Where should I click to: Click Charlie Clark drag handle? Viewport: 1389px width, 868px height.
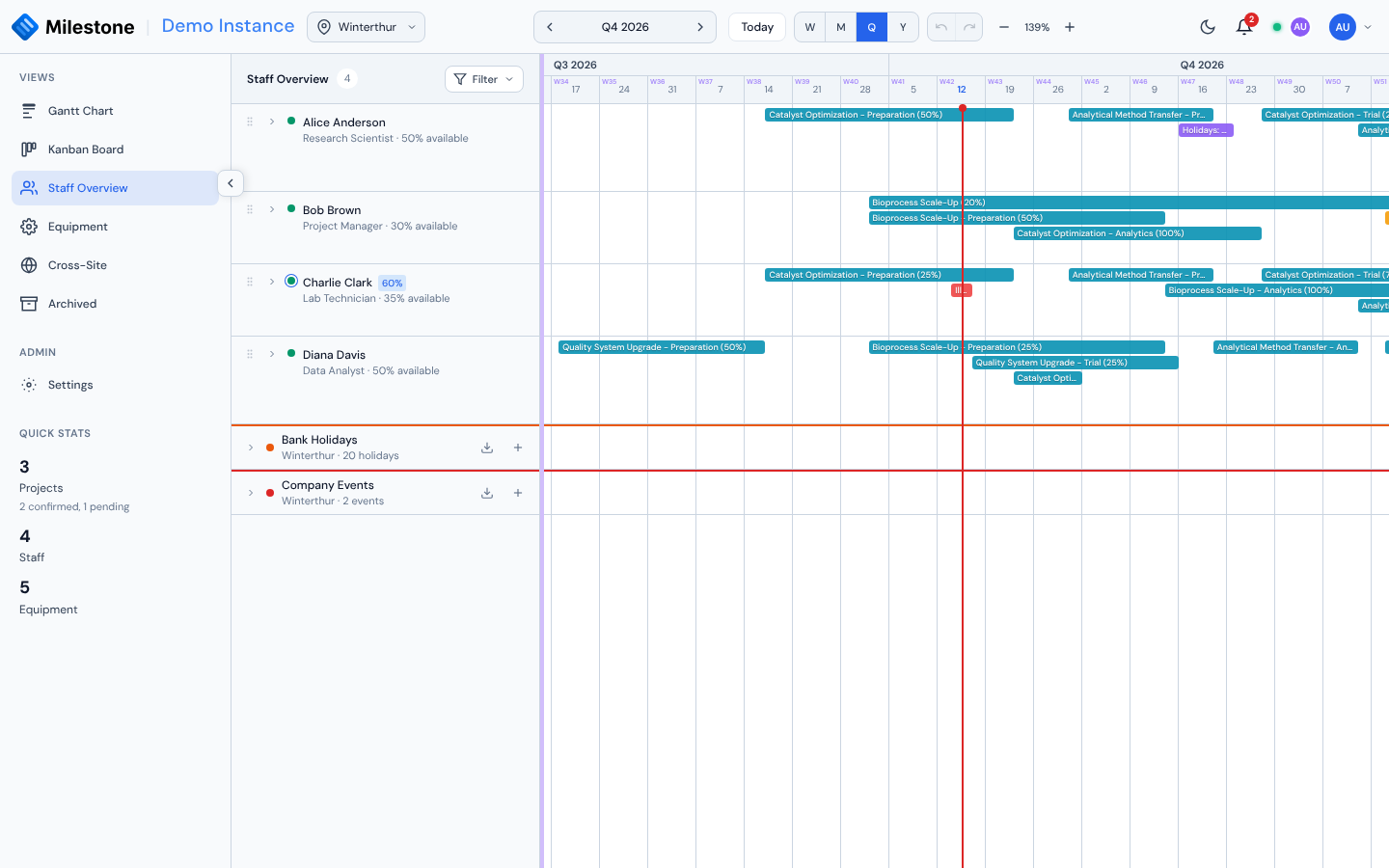point(250,282)
